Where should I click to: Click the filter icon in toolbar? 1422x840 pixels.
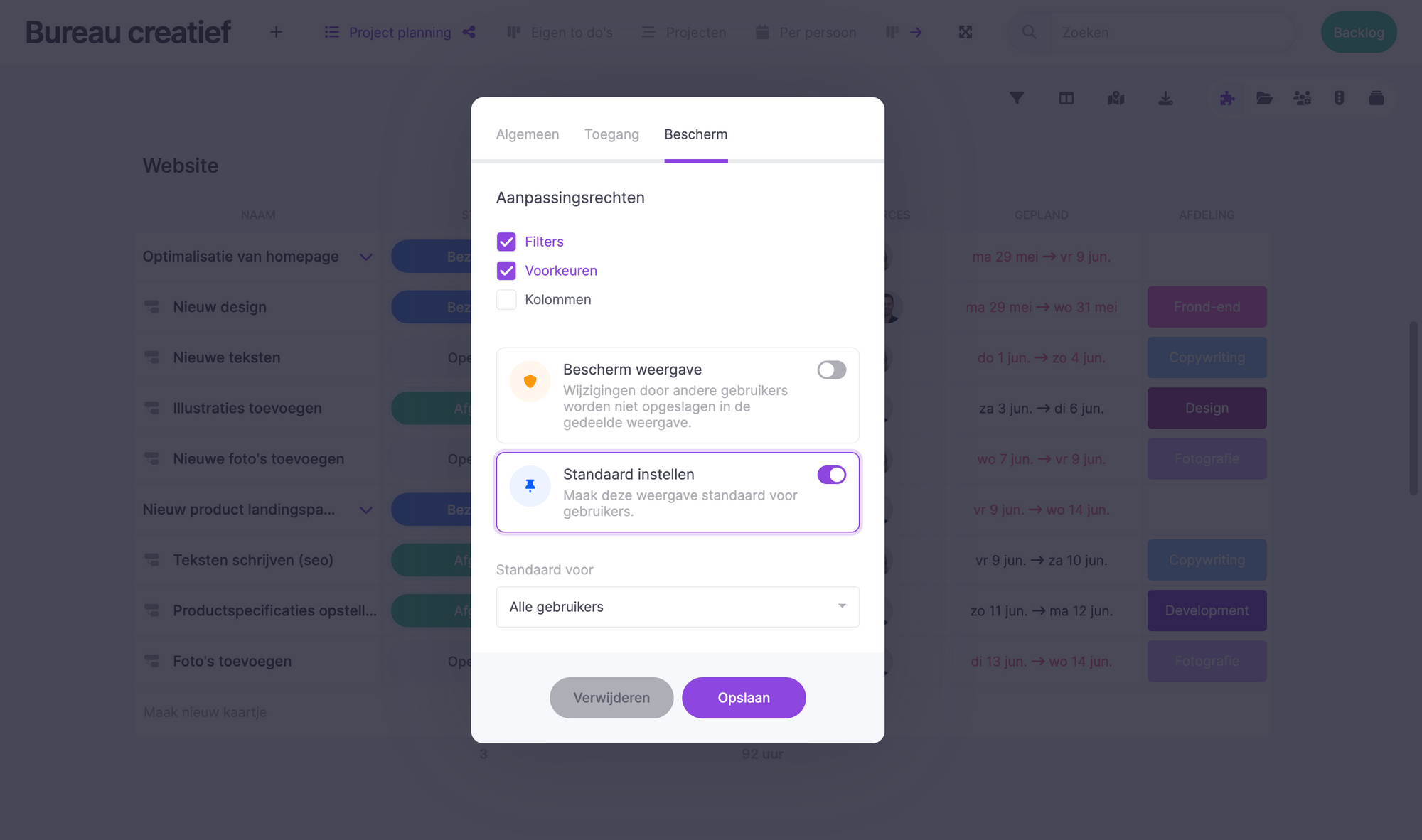(1016, 99)
